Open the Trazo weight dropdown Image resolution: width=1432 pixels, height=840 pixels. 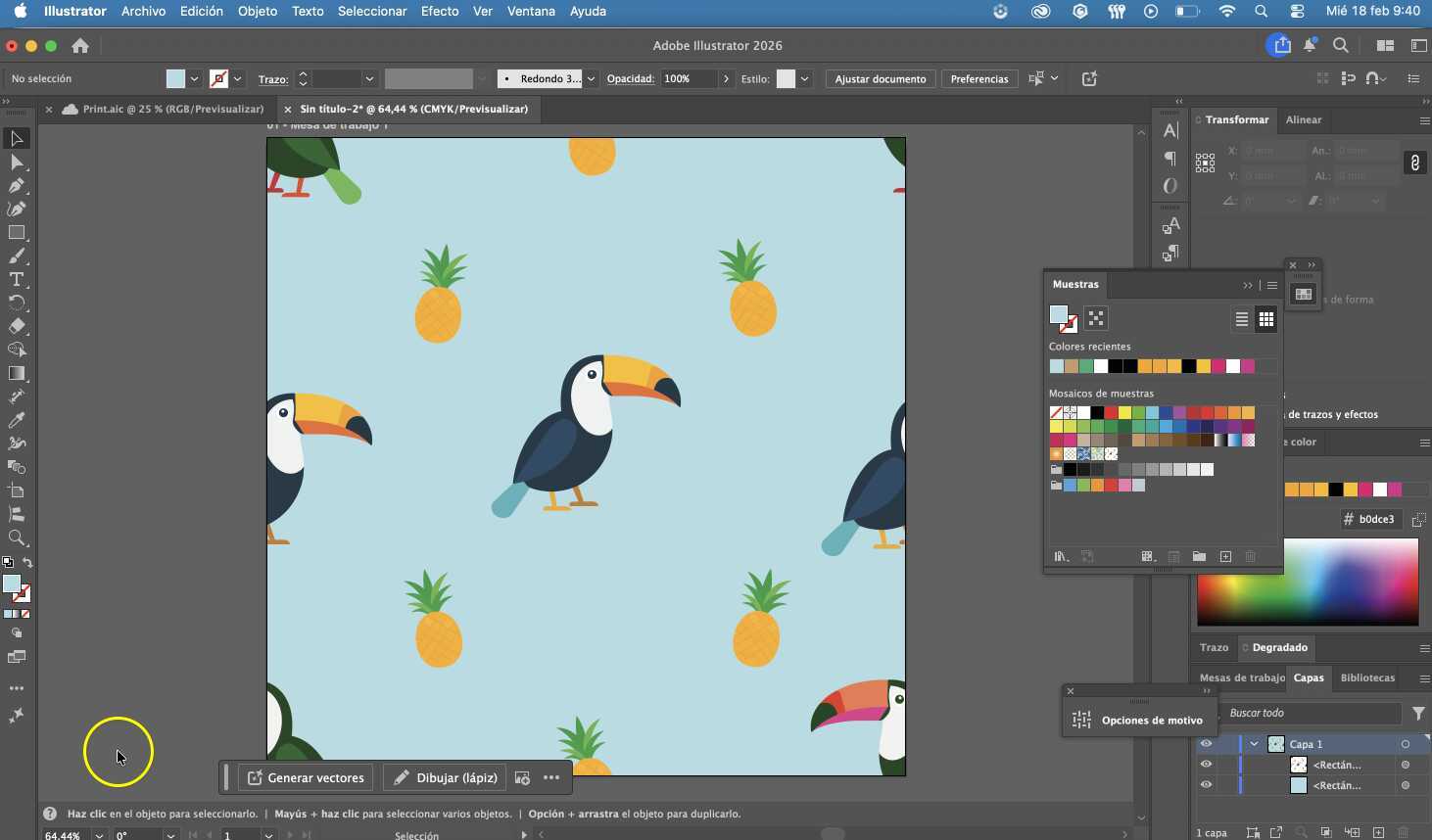(x=370, y=79)
